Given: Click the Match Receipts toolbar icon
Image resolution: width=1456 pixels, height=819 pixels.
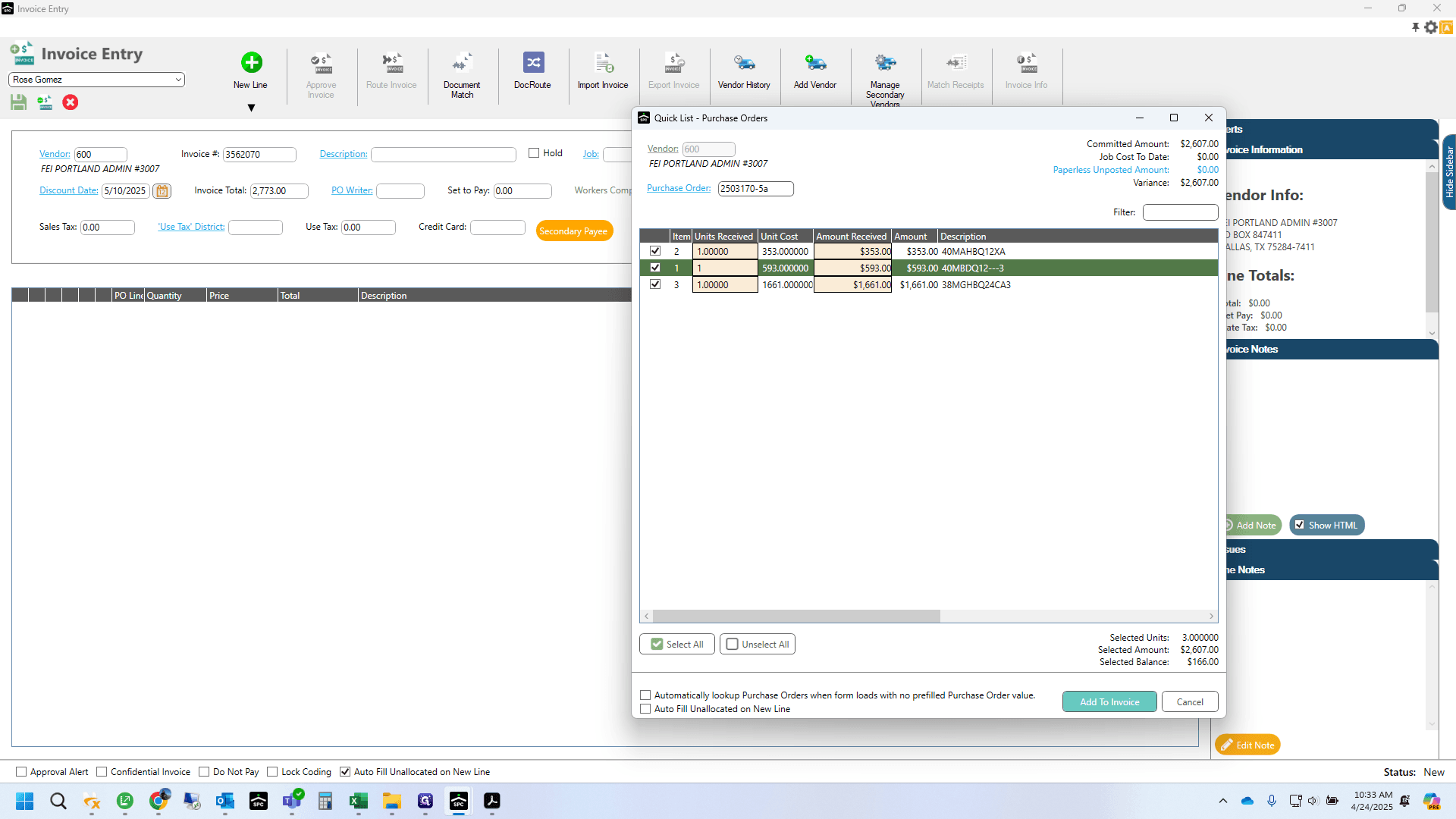Looking at the screenshot, I should pos(955,62).
